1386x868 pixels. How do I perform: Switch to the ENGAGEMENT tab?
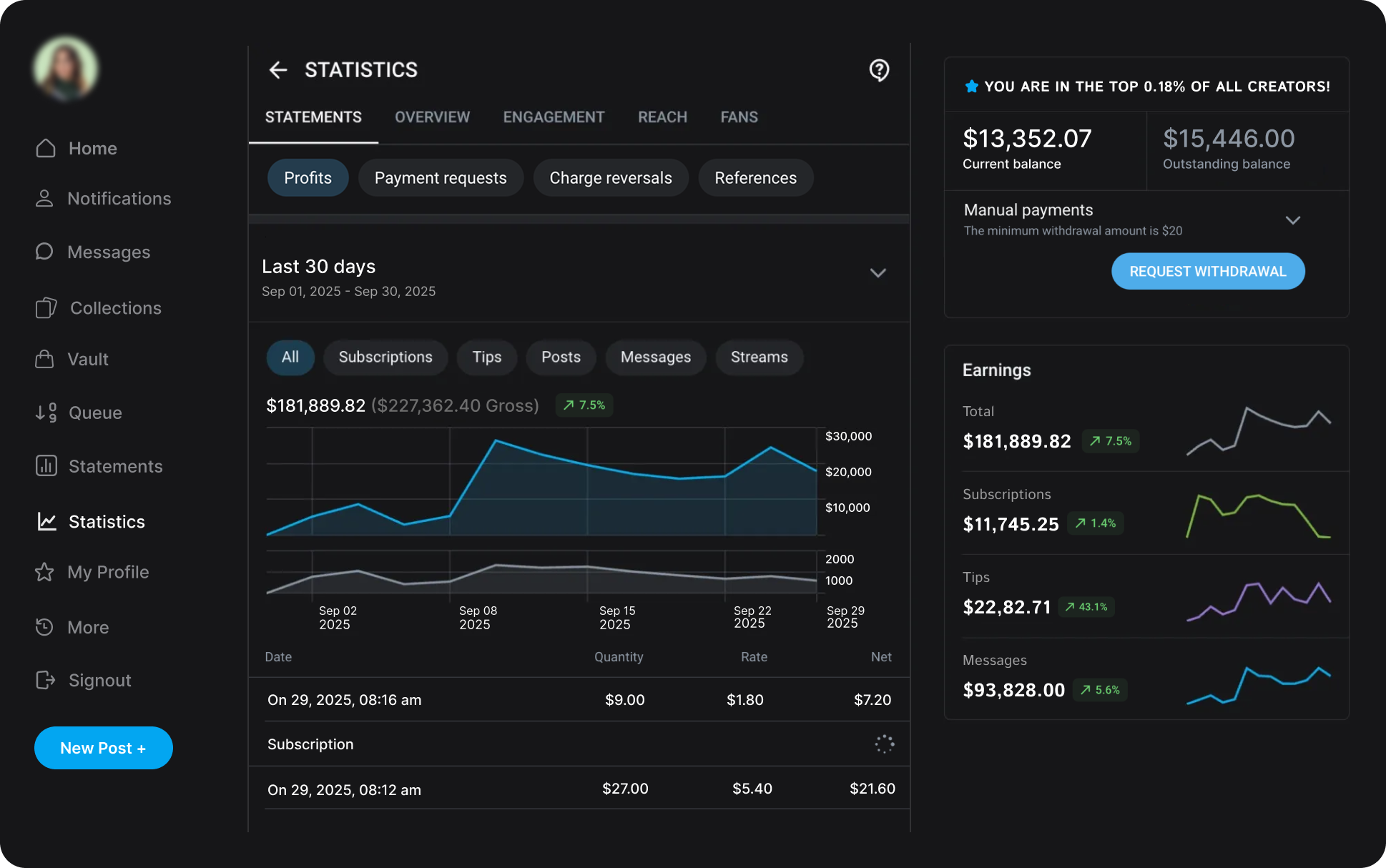(x=554, y=117)
